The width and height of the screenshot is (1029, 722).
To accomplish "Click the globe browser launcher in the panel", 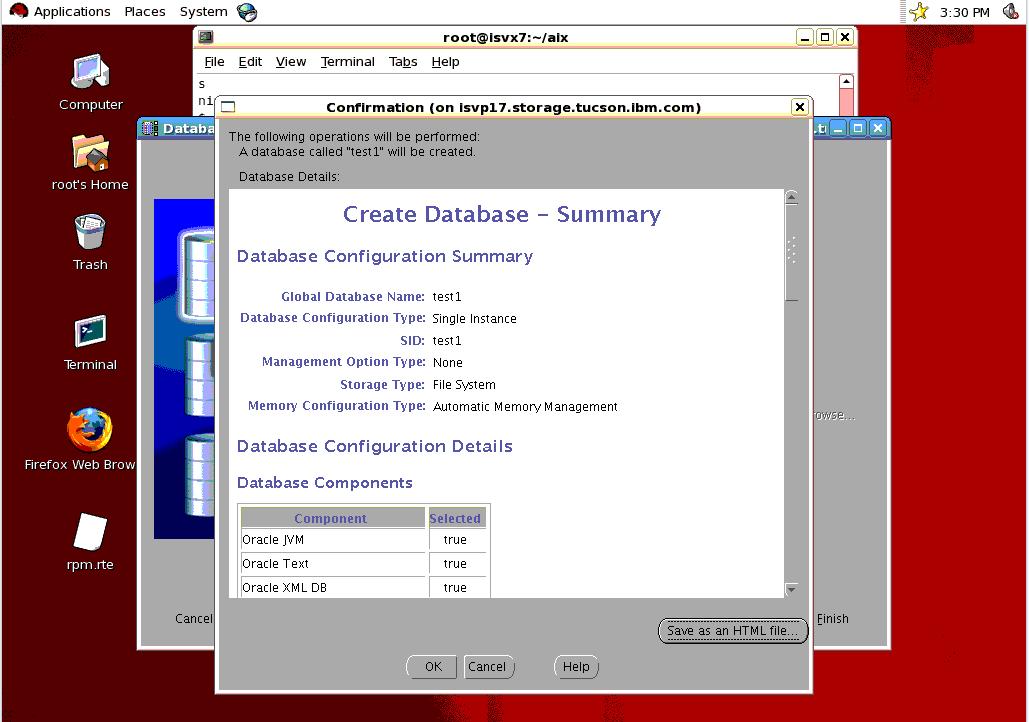I will (247, 12).
